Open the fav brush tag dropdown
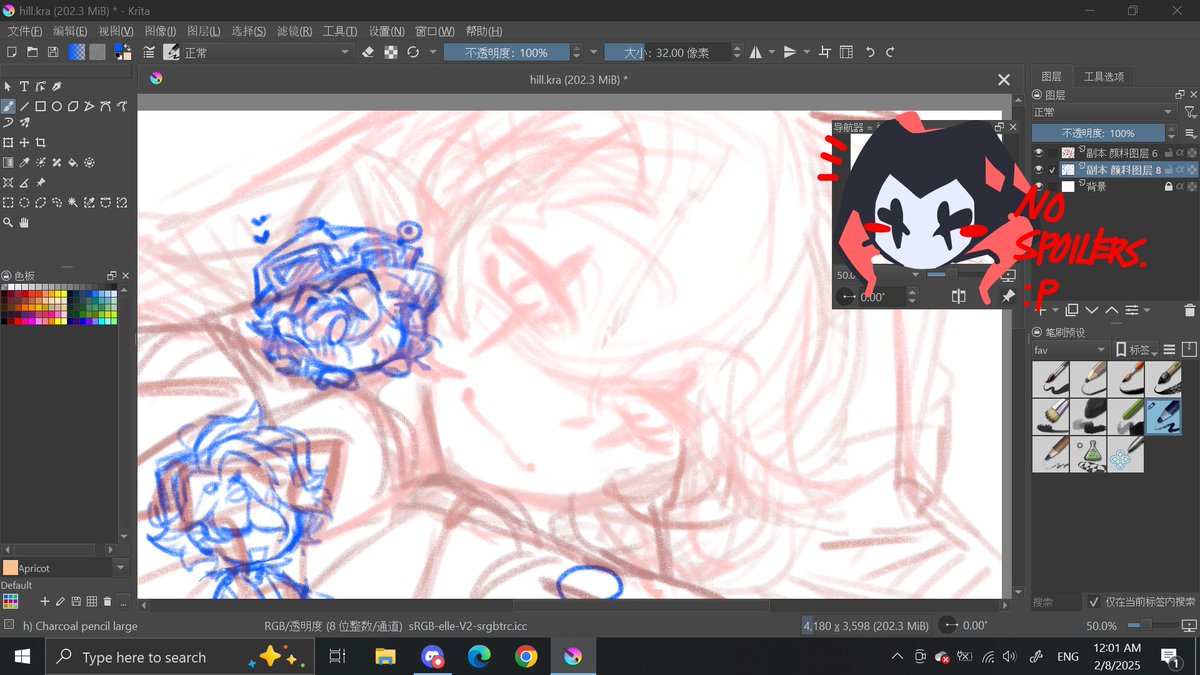The width and height of the screenshot is (1200, 675). [x=1071, y=350]
